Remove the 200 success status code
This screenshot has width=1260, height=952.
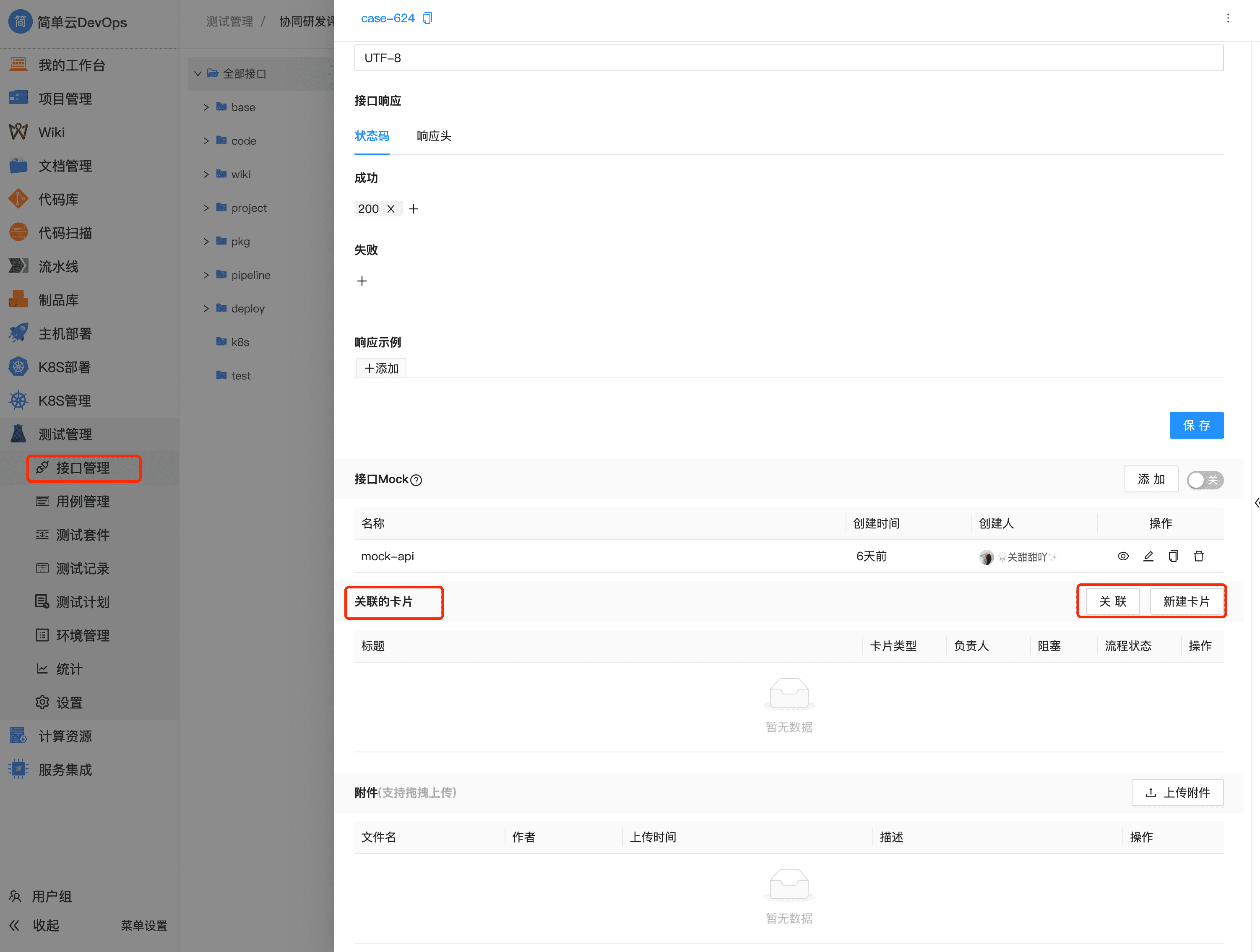pyautogui.click(x=391, y=208)
